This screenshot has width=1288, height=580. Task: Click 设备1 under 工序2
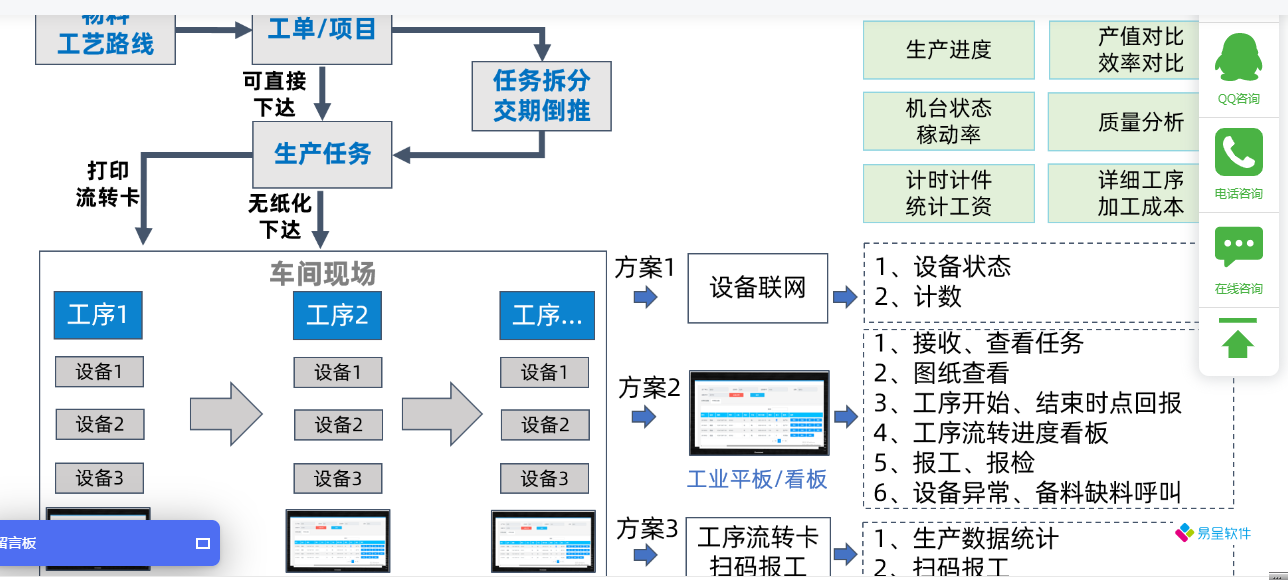tap(338, 372)
